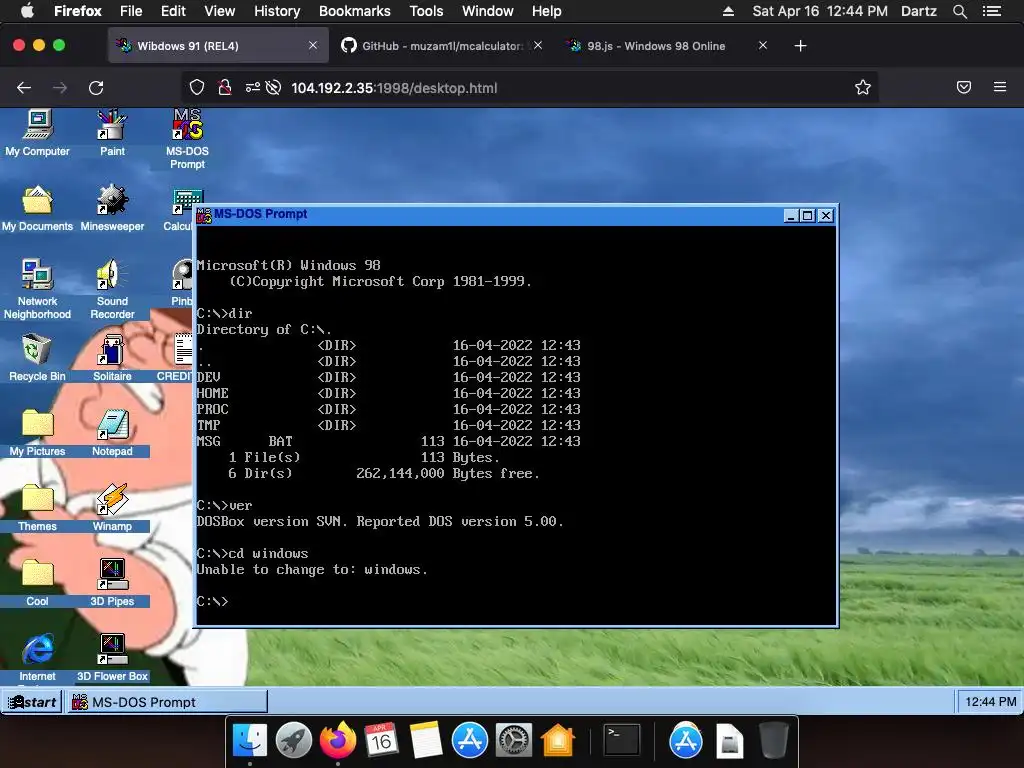This screenshot has height=768, width=1024.
Task: Close the GitHub muzam1l/mcalculator tab
Action: click(537, 45)
